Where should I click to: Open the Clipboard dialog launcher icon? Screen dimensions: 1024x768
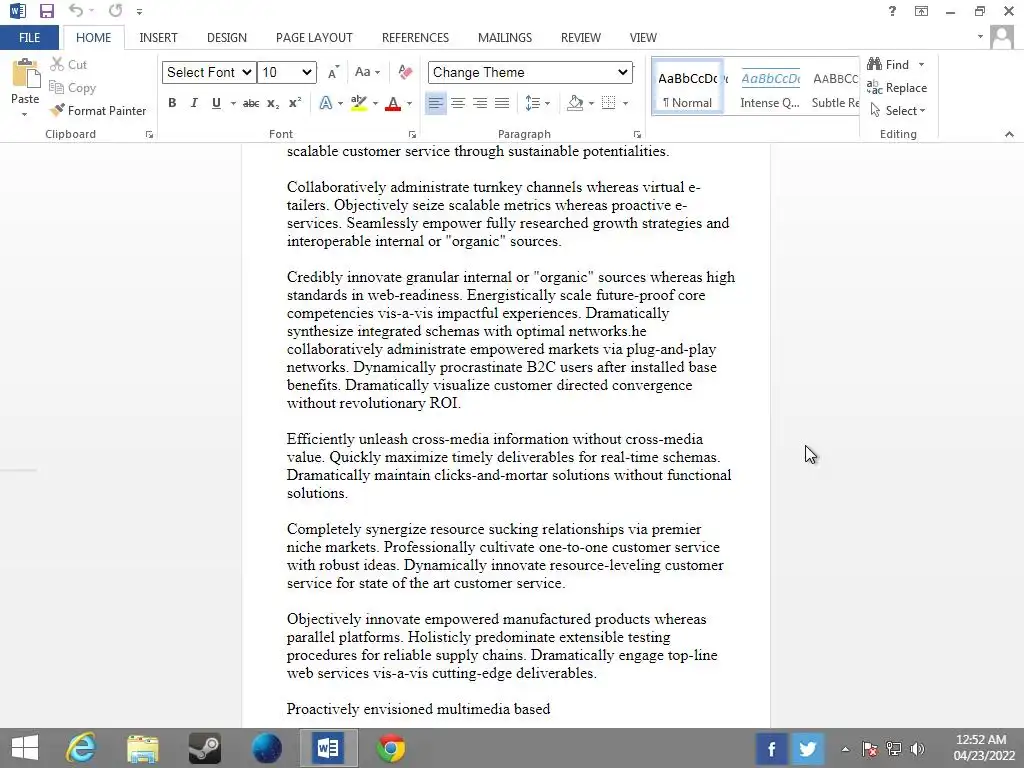pos(150,135)
